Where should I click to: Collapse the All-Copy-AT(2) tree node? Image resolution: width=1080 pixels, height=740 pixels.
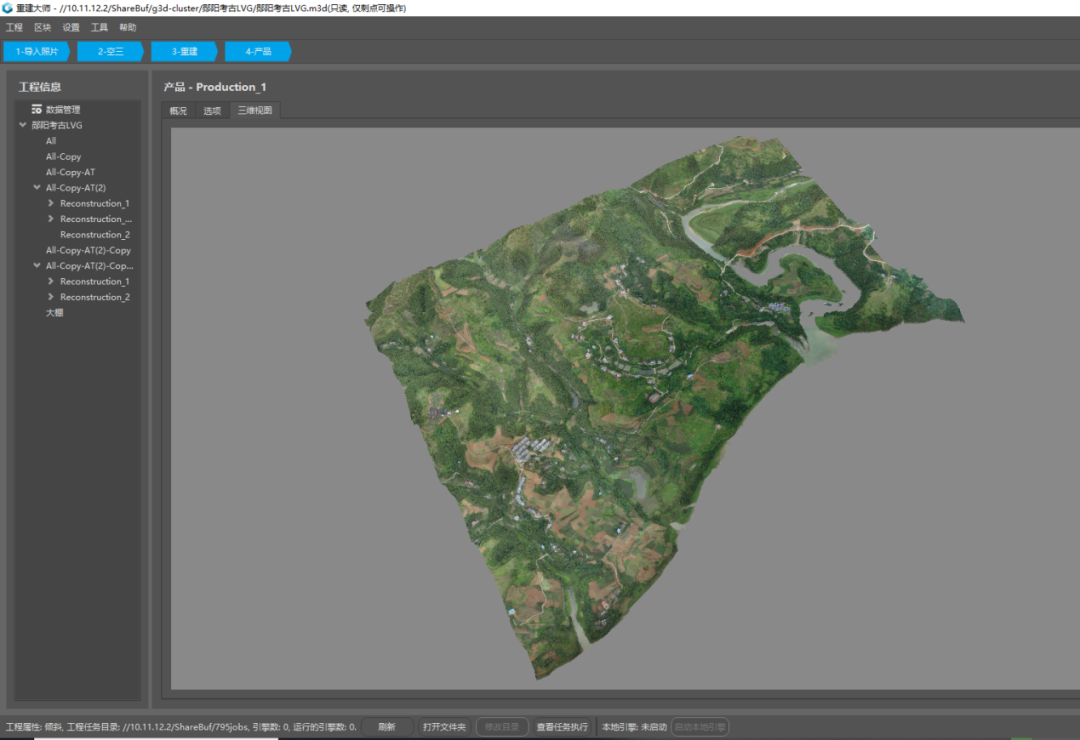37,188
